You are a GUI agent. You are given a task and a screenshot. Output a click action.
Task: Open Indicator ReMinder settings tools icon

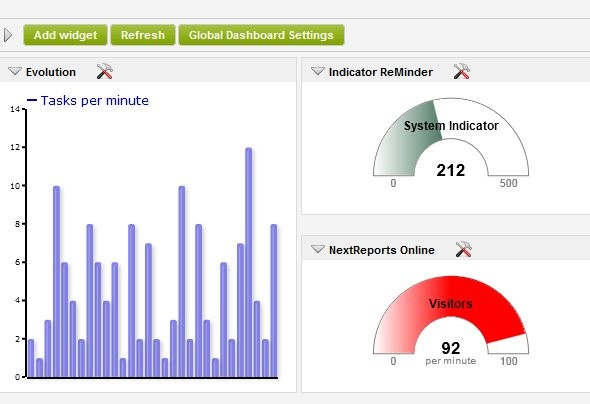coord(462,71)
